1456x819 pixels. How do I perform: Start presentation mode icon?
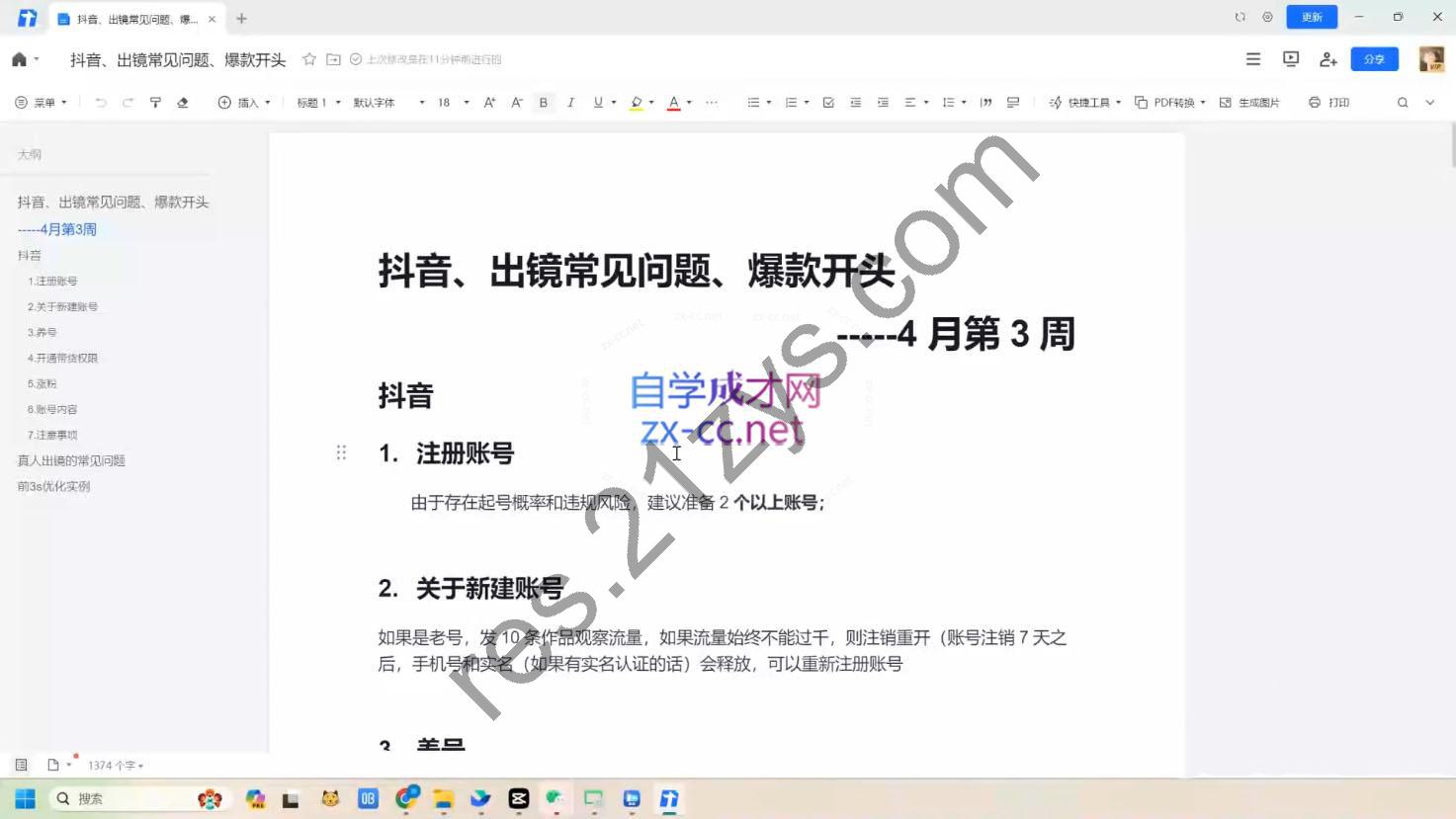(x=1291, y=59)
